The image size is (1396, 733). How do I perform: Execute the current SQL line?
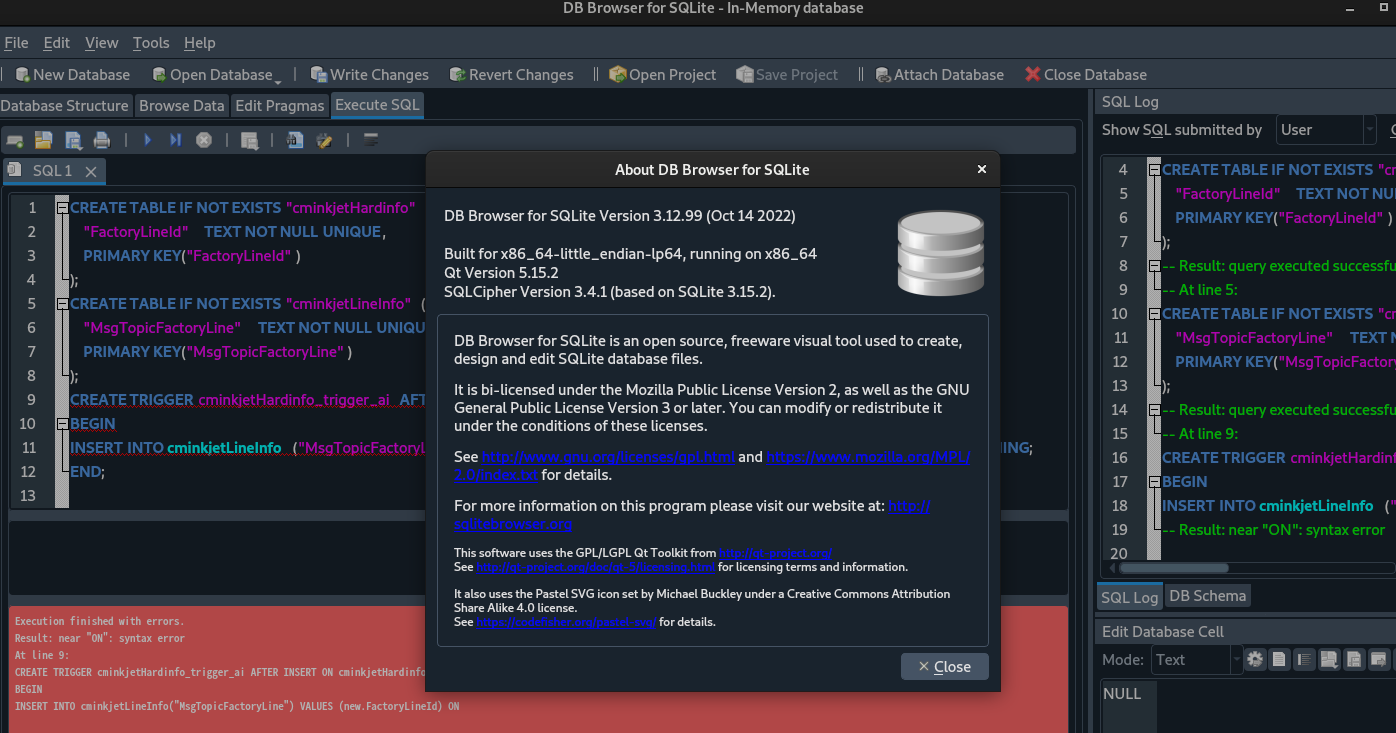click(176, 140)
